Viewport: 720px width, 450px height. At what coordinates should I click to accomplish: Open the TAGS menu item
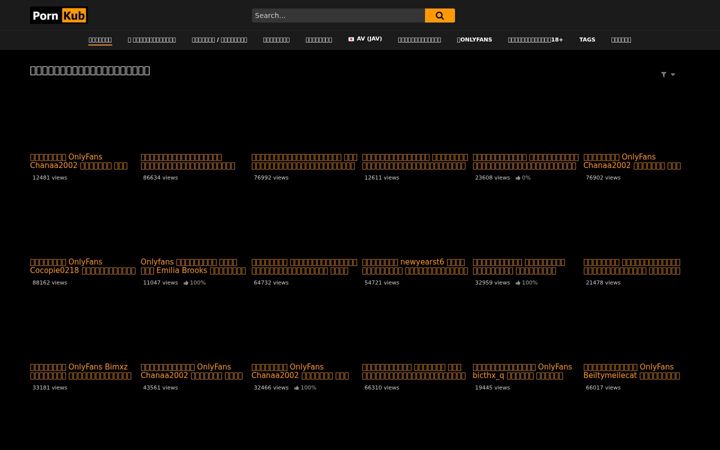coord(587,40)
